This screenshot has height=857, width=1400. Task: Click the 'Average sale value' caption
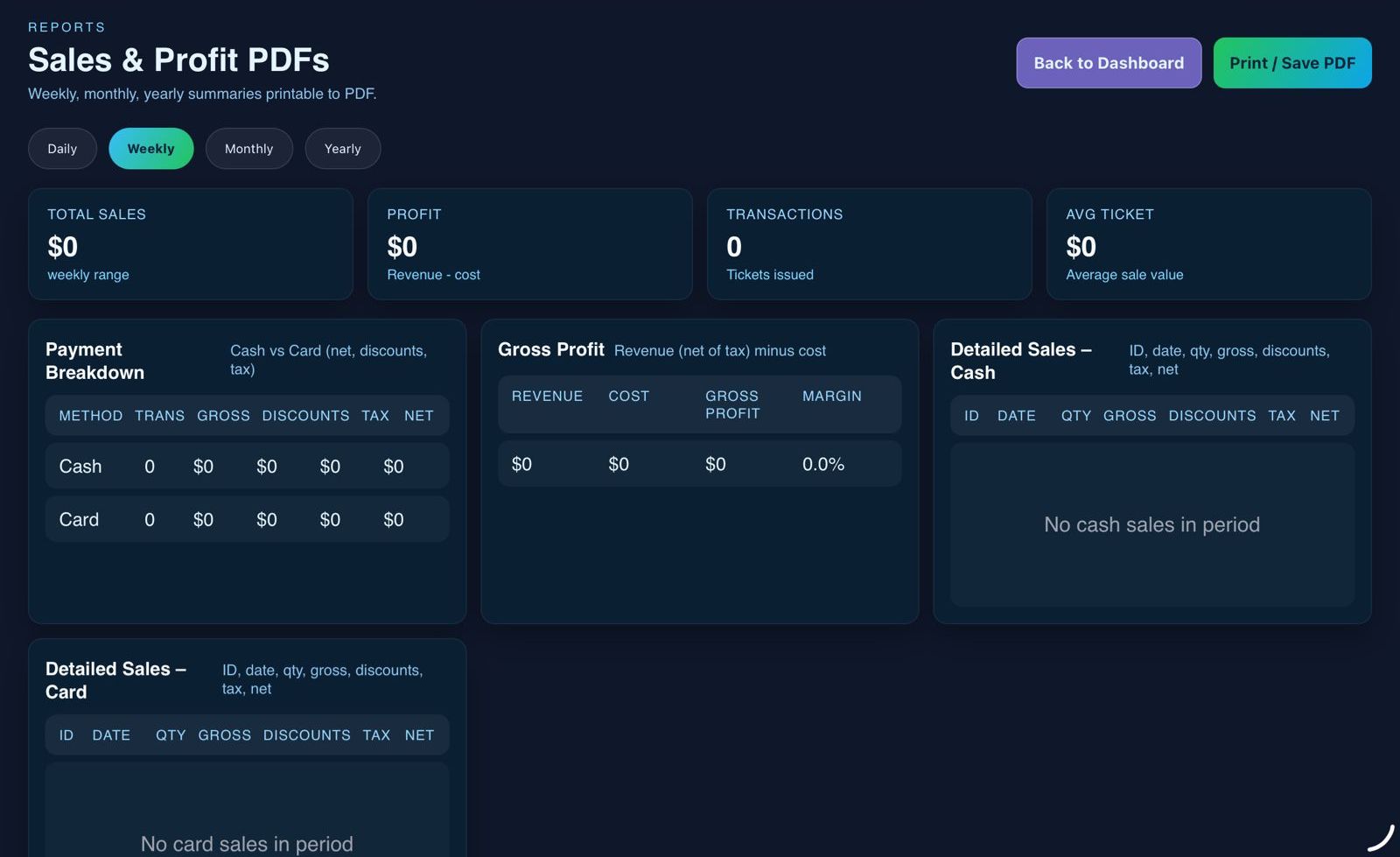coord(1124,275)
